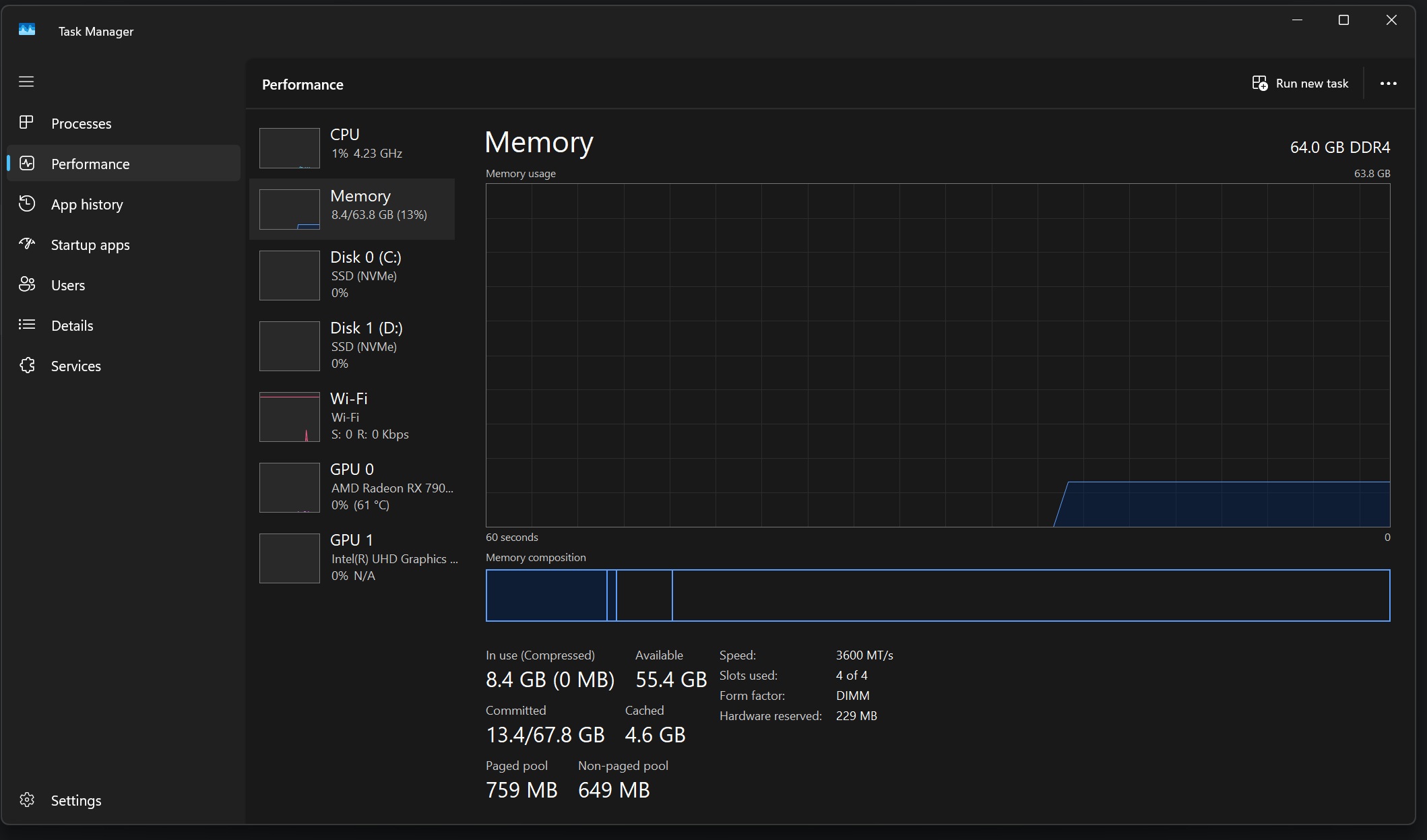This screenshot has width=1427, height=840.
Task: Click the Form factor value DIMM
Action: [852, 695]
